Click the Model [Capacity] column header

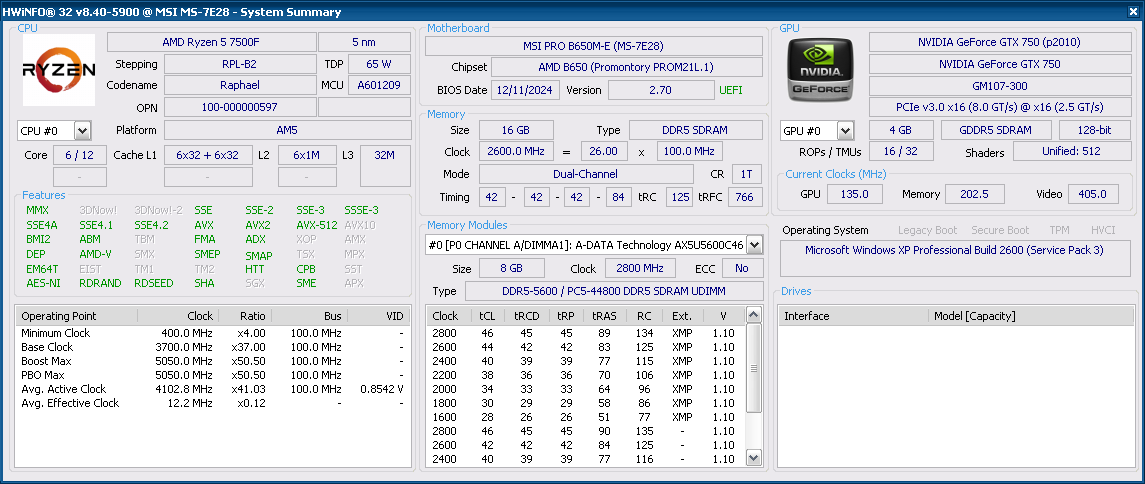point(974,316)
